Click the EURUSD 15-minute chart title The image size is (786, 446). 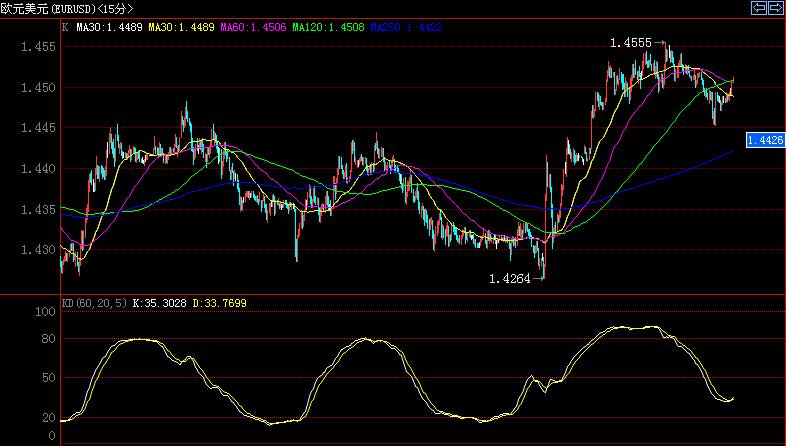(67, 9)
